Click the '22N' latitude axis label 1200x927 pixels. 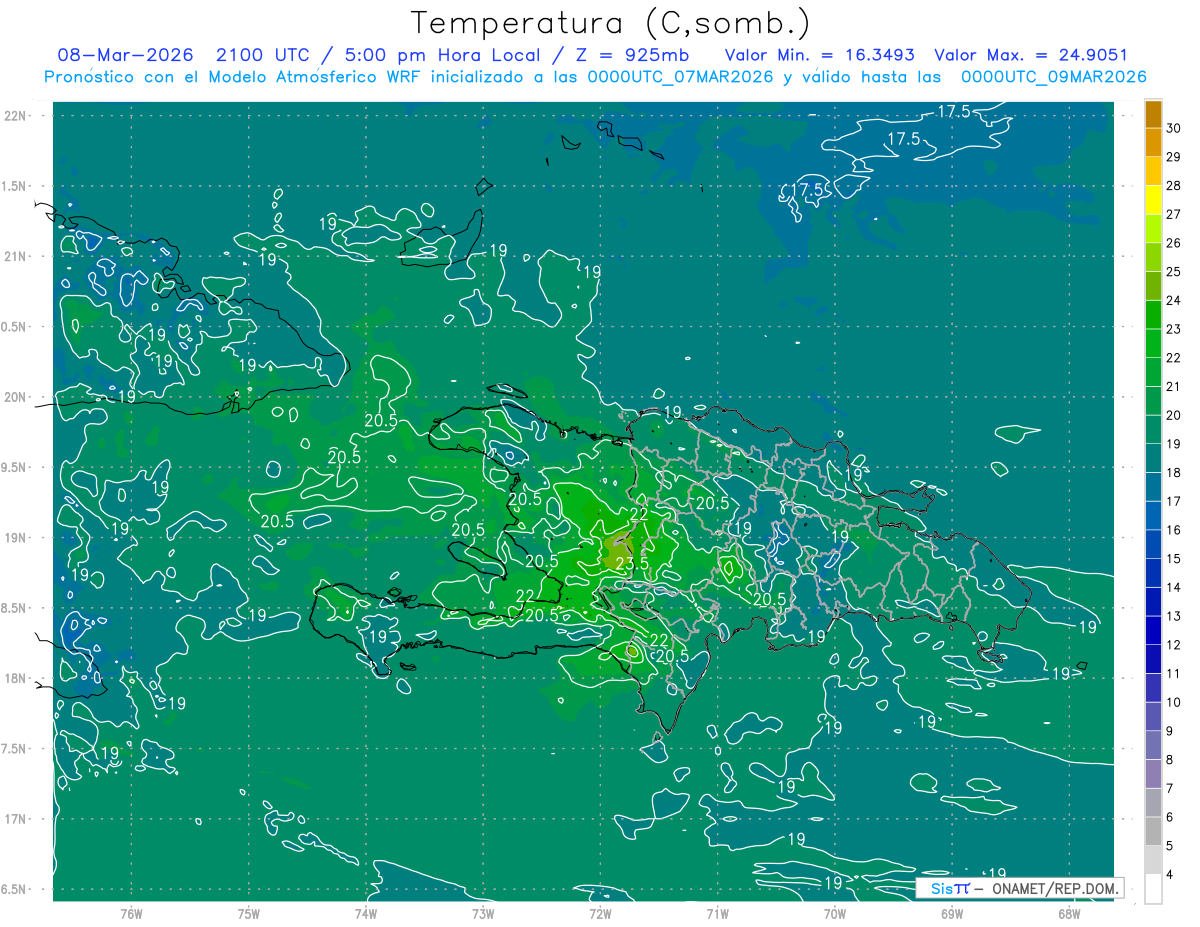(x=14, y=115)
